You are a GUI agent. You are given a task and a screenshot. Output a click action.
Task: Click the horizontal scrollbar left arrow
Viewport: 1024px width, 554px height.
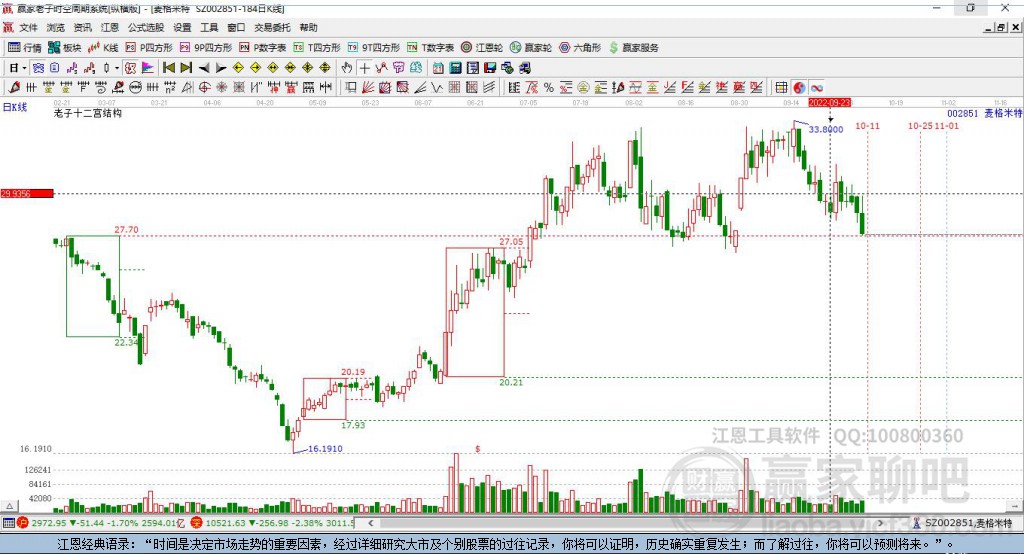[x=371, y=523]
